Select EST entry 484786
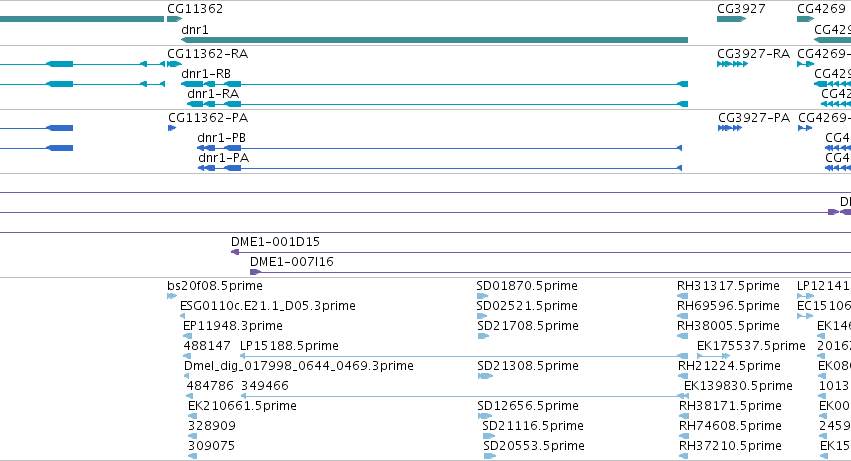This screenshot has height=461, width=851. (x=210, y=386)
